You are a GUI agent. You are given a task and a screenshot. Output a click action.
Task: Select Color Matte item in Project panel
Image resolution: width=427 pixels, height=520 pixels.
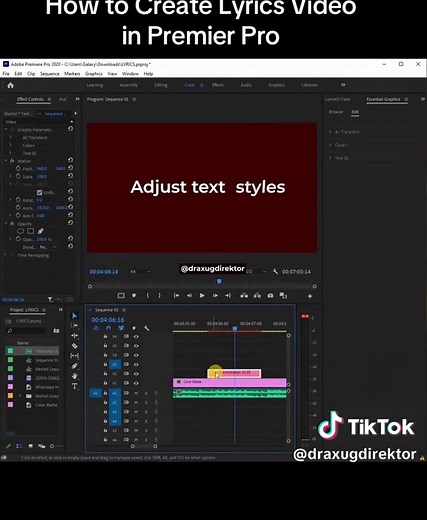coord(46,405)
